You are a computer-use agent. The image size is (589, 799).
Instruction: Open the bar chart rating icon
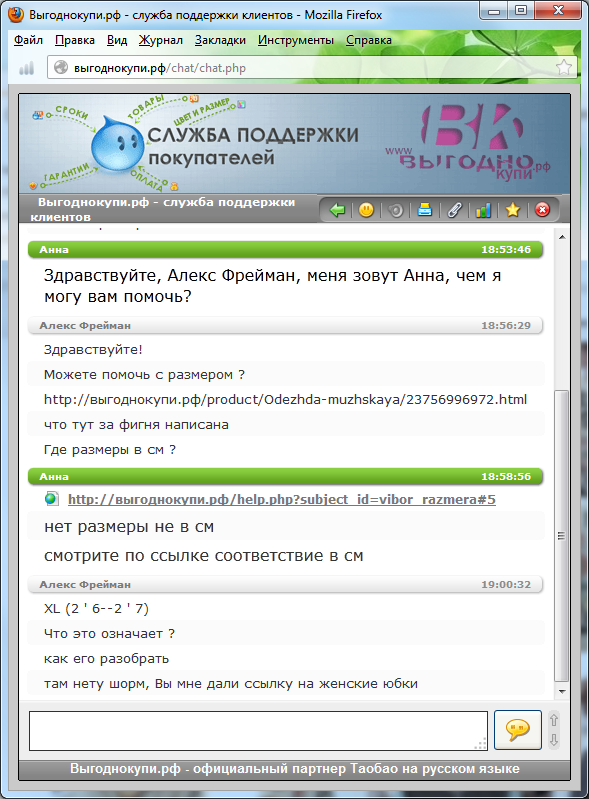(x=483, y=210)
